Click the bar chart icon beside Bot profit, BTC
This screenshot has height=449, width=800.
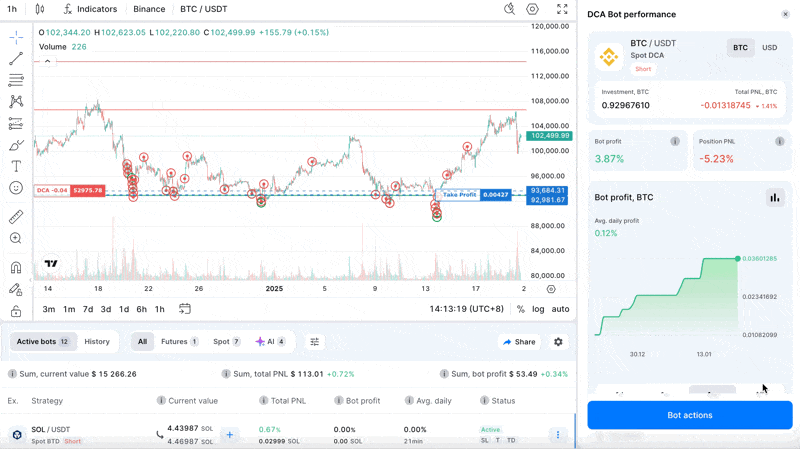pyautogui.click(x=774, y=198)
